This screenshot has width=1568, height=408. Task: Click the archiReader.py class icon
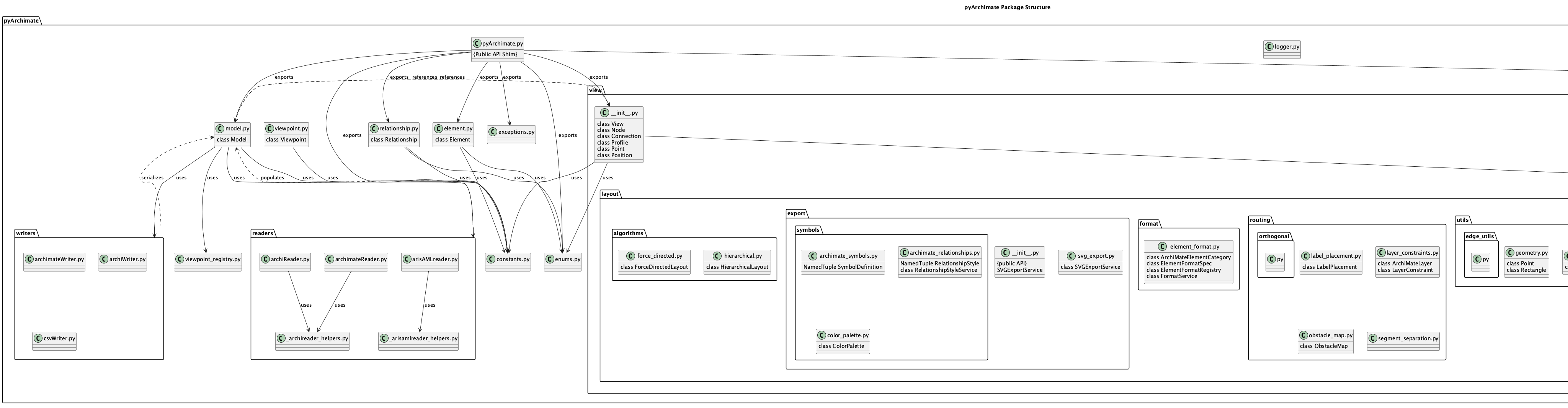click(x=265, y=259)
